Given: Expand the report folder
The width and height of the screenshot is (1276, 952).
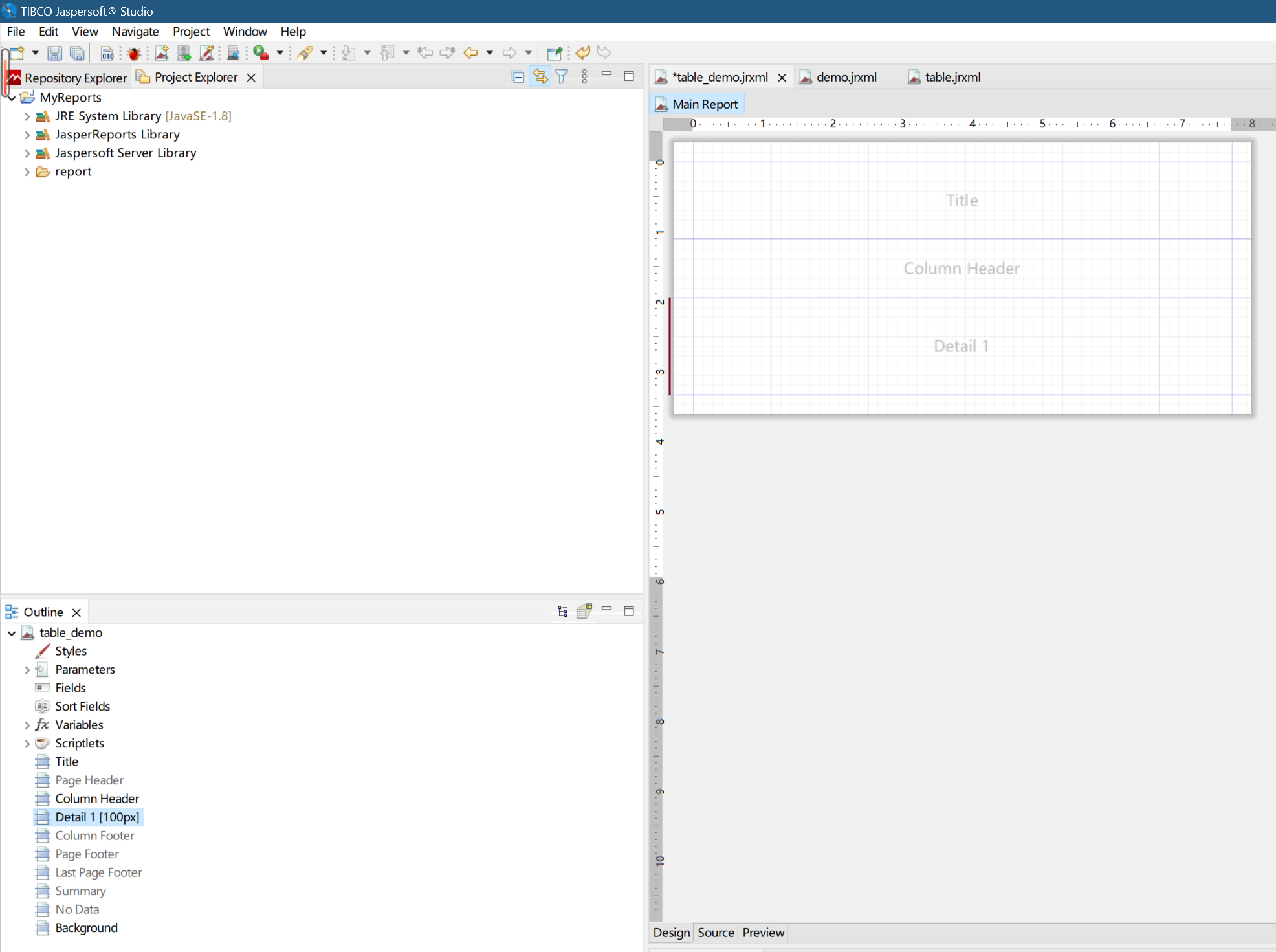Looking at the screenshot, I should click(27, 172).
